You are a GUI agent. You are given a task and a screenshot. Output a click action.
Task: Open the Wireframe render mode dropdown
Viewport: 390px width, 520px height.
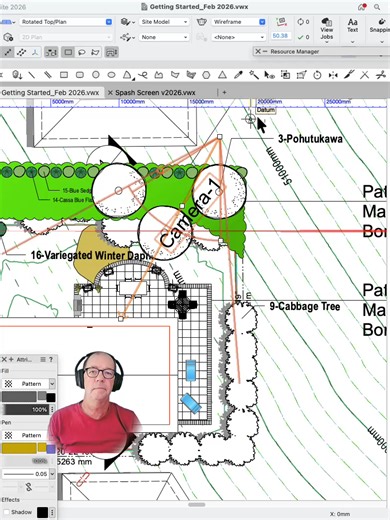pyautogui.click(x=239, y=22)
